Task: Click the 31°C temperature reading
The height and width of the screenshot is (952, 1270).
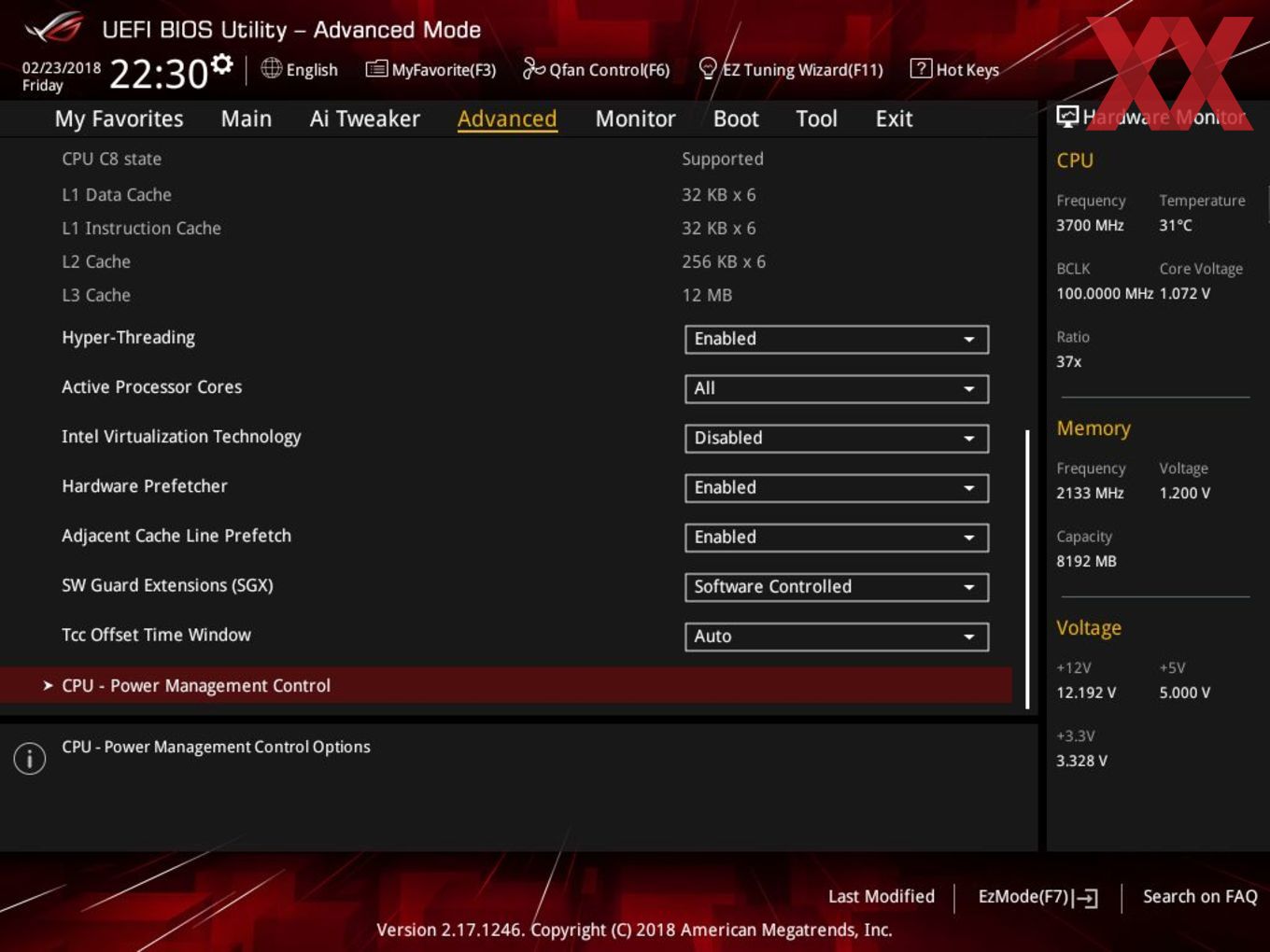Action: 1176,225
